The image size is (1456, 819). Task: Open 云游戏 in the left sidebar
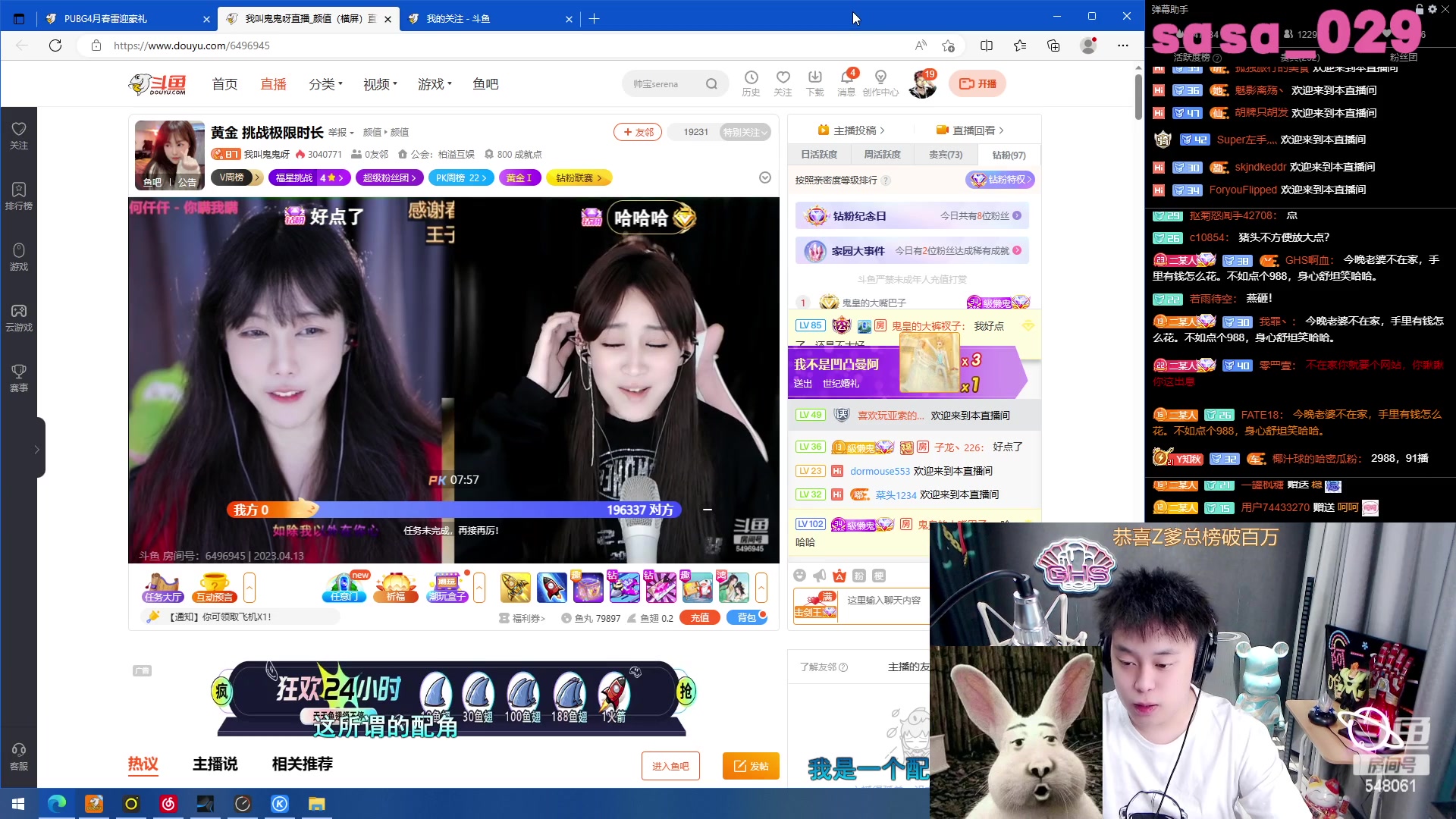[19, 317]
